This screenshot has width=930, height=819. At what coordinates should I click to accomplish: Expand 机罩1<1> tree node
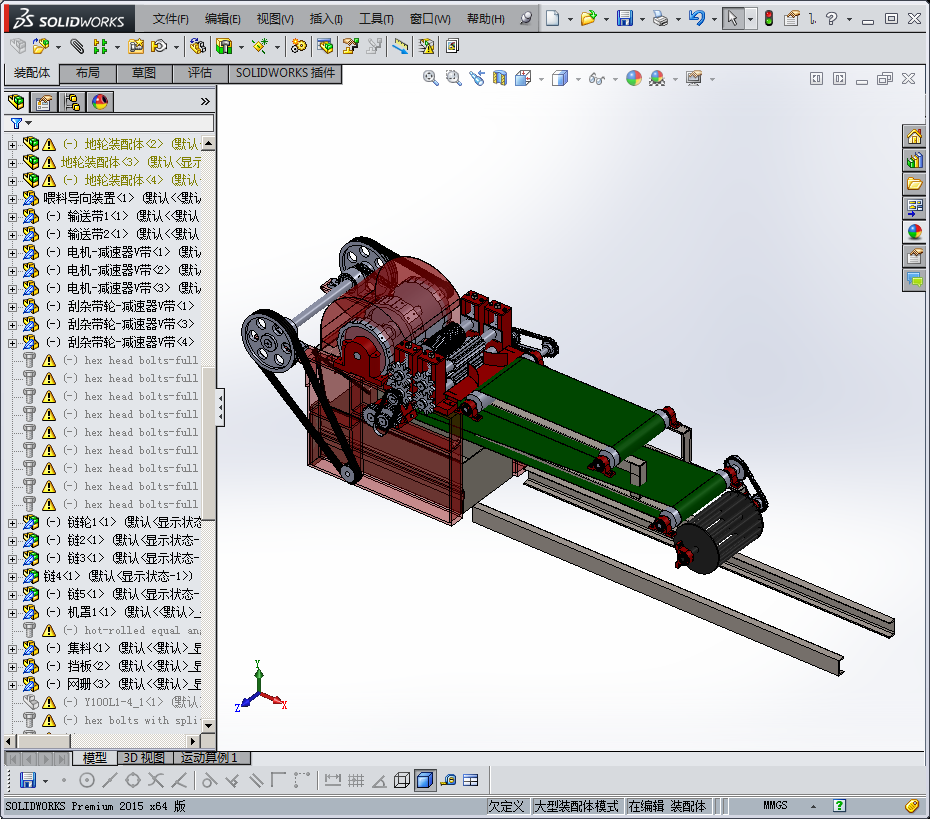12,613
